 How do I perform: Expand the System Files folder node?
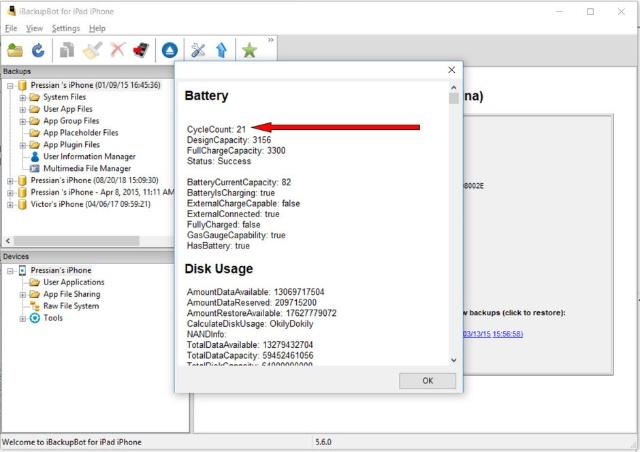pyautogui.click(x=22, y=97)
